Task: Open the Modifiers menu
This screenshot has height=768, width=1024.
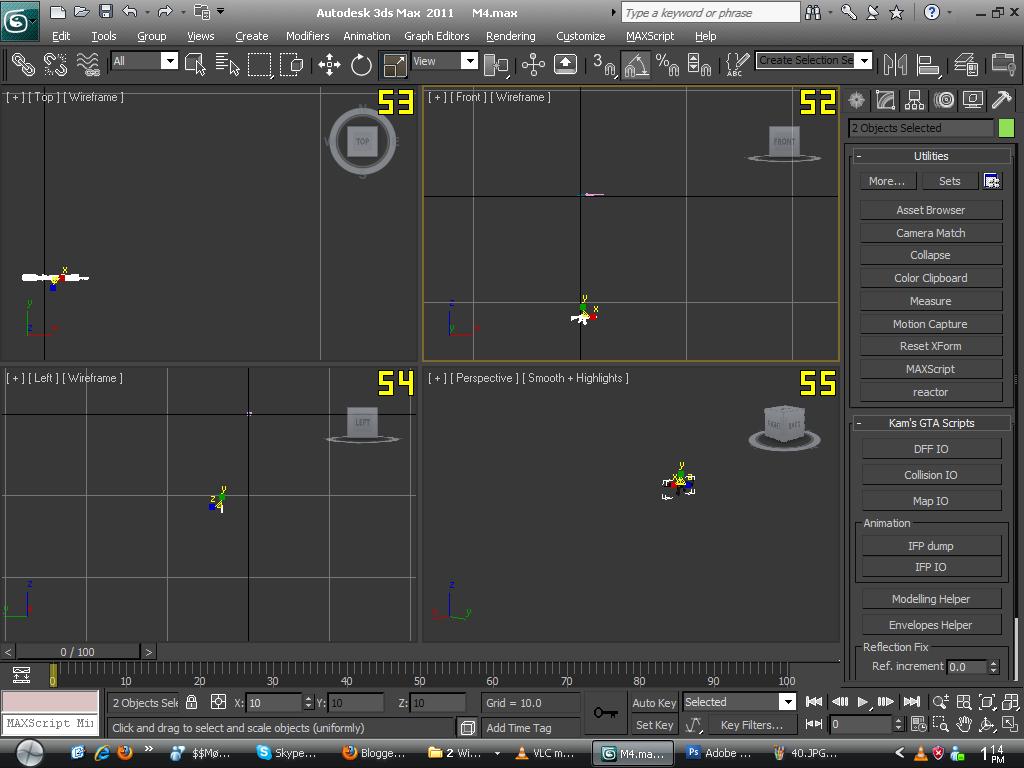Action: click(x=307, y=36)
